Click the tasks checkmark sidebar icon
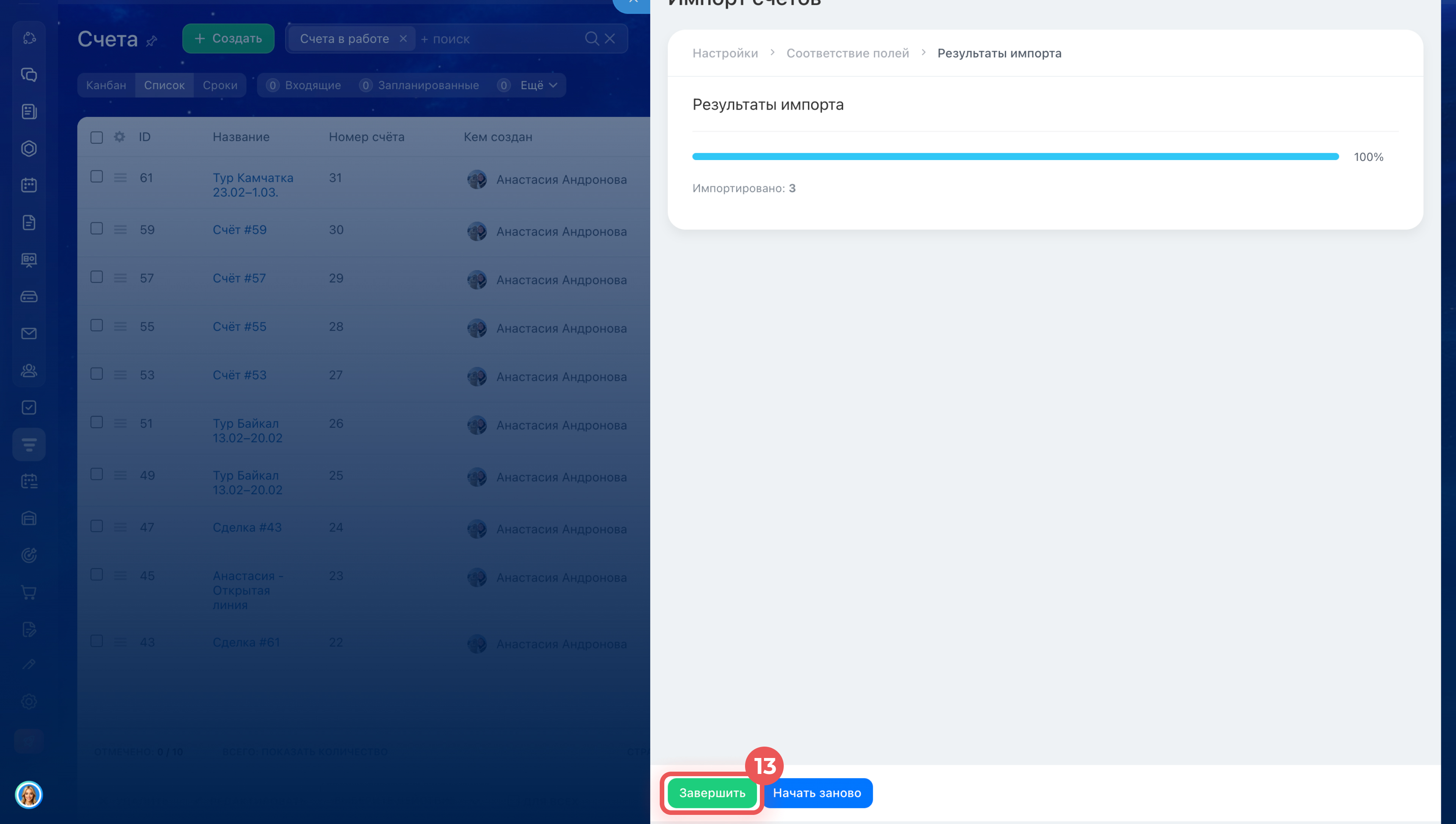 pyautogui.click(x=29, y=407)
